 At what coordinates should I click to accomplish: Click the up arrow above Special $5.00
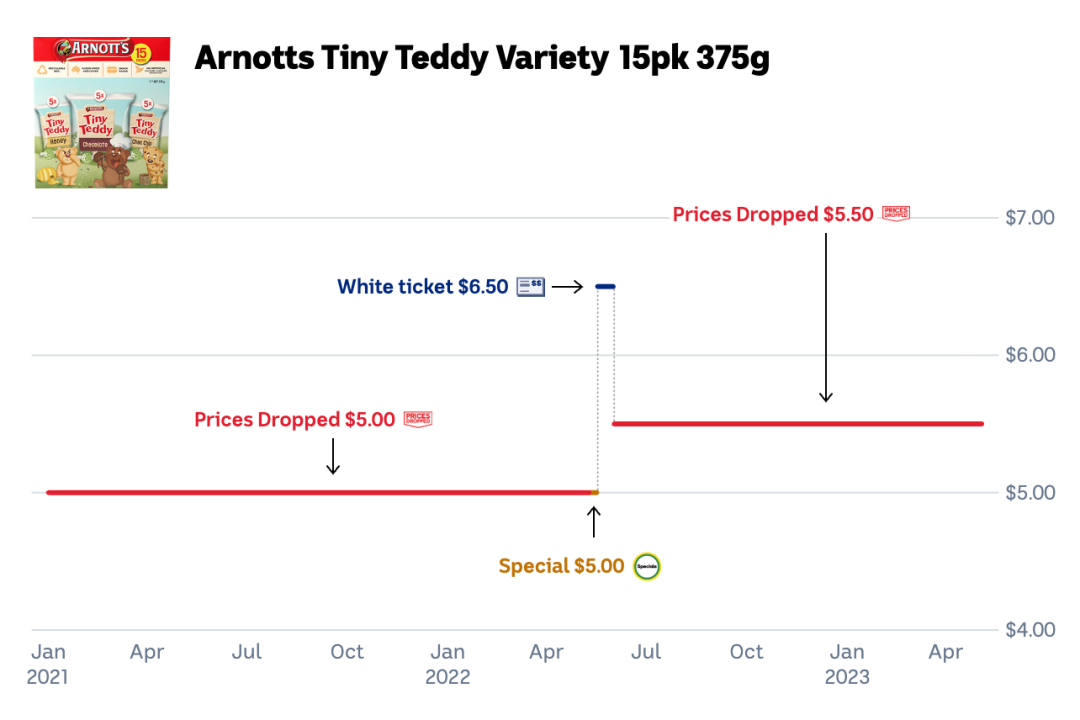[594, 522]
